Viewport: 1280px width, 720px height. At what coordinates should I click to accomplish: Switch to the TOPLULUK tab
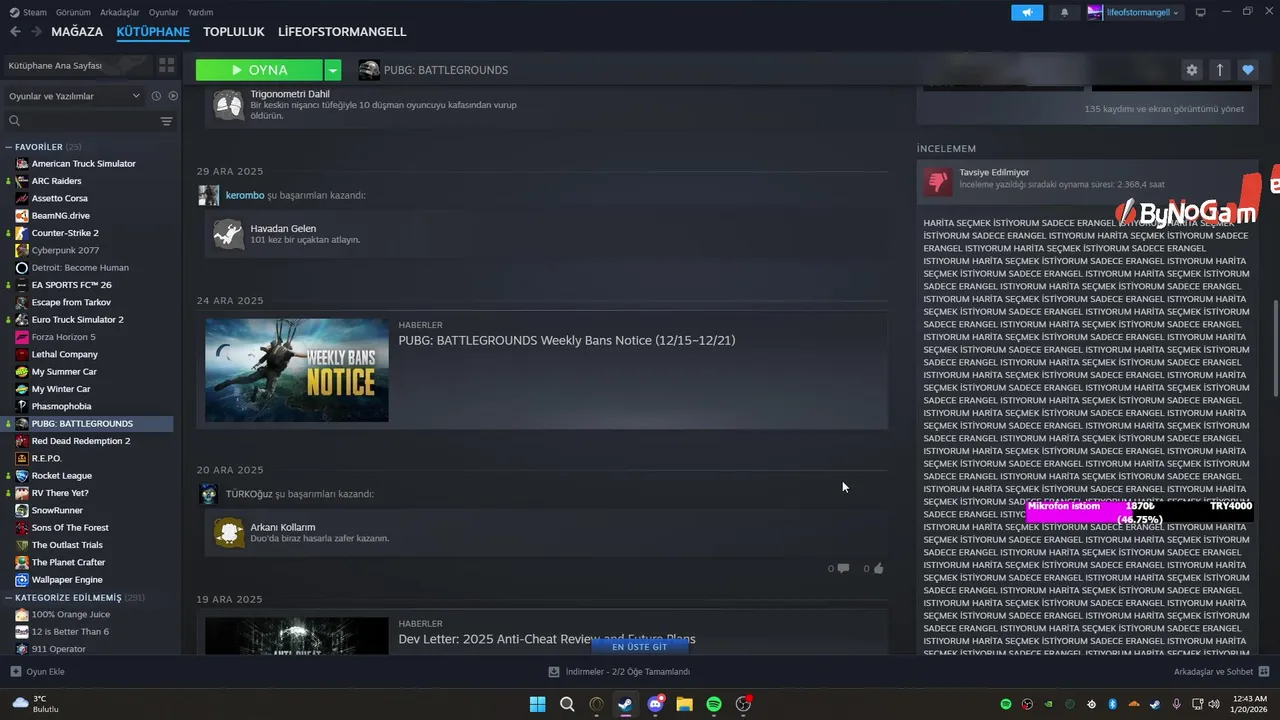(x=233, y=32)
